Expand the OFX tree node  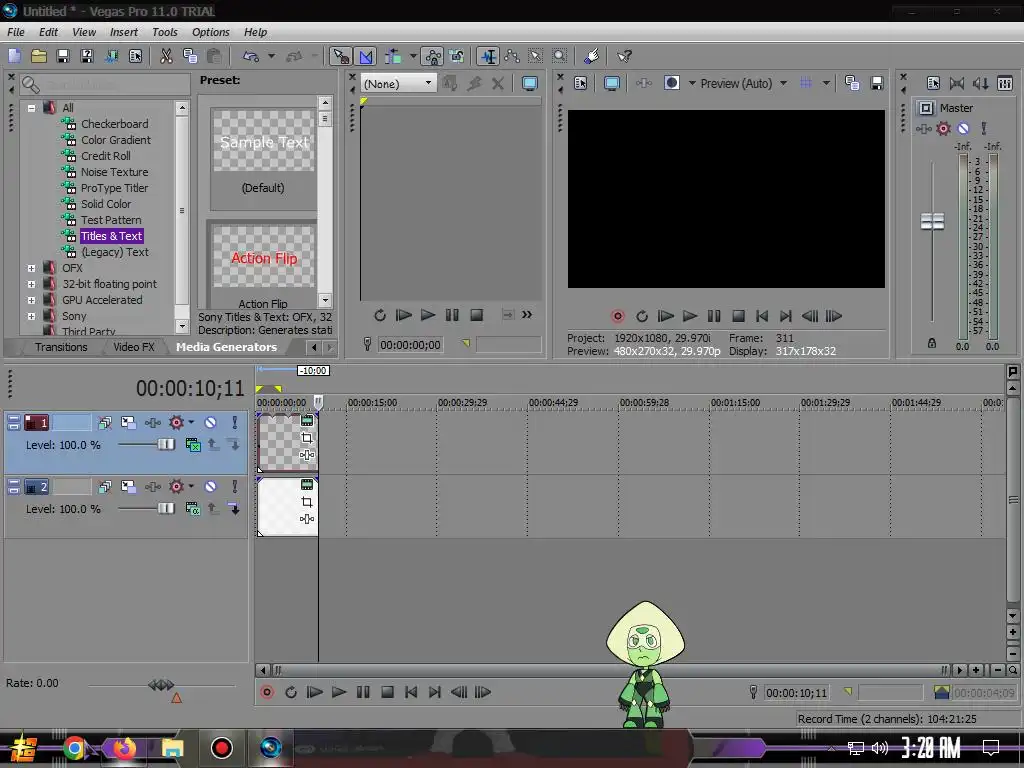(x=31, y=268)
